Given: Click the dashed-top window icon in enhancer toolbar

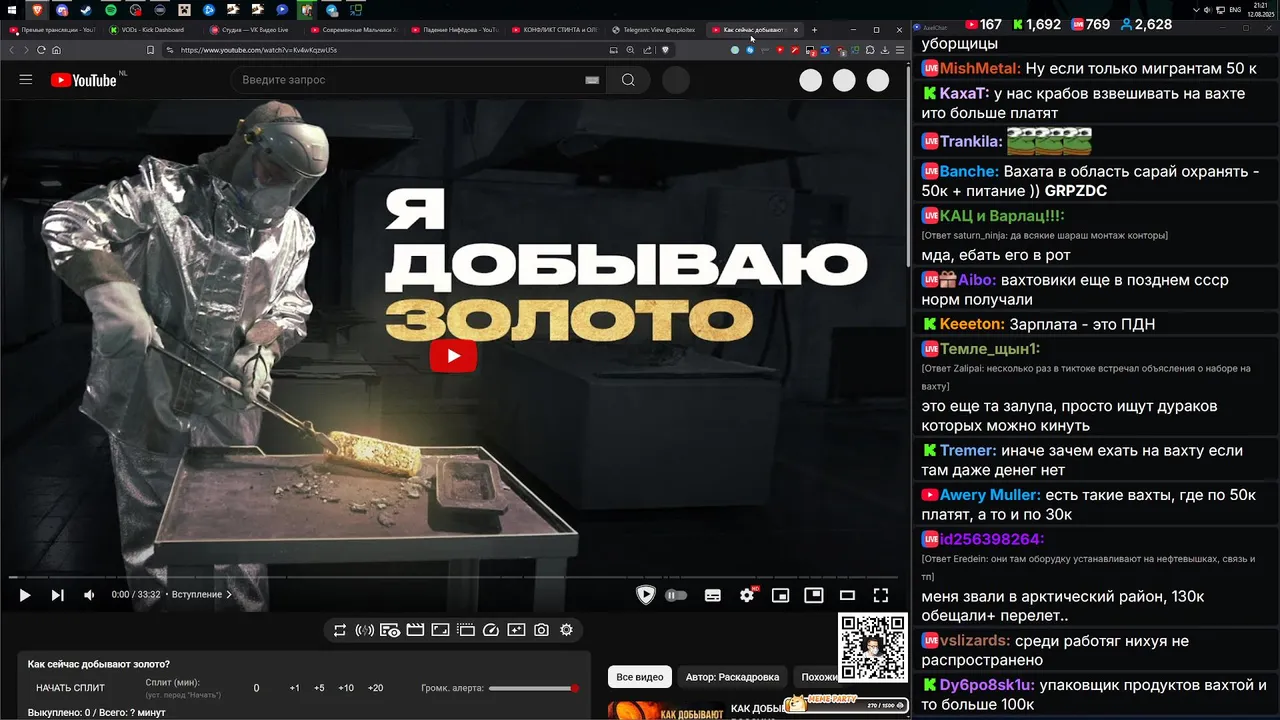Looking at the screenshot, I should tap(465, 630).
